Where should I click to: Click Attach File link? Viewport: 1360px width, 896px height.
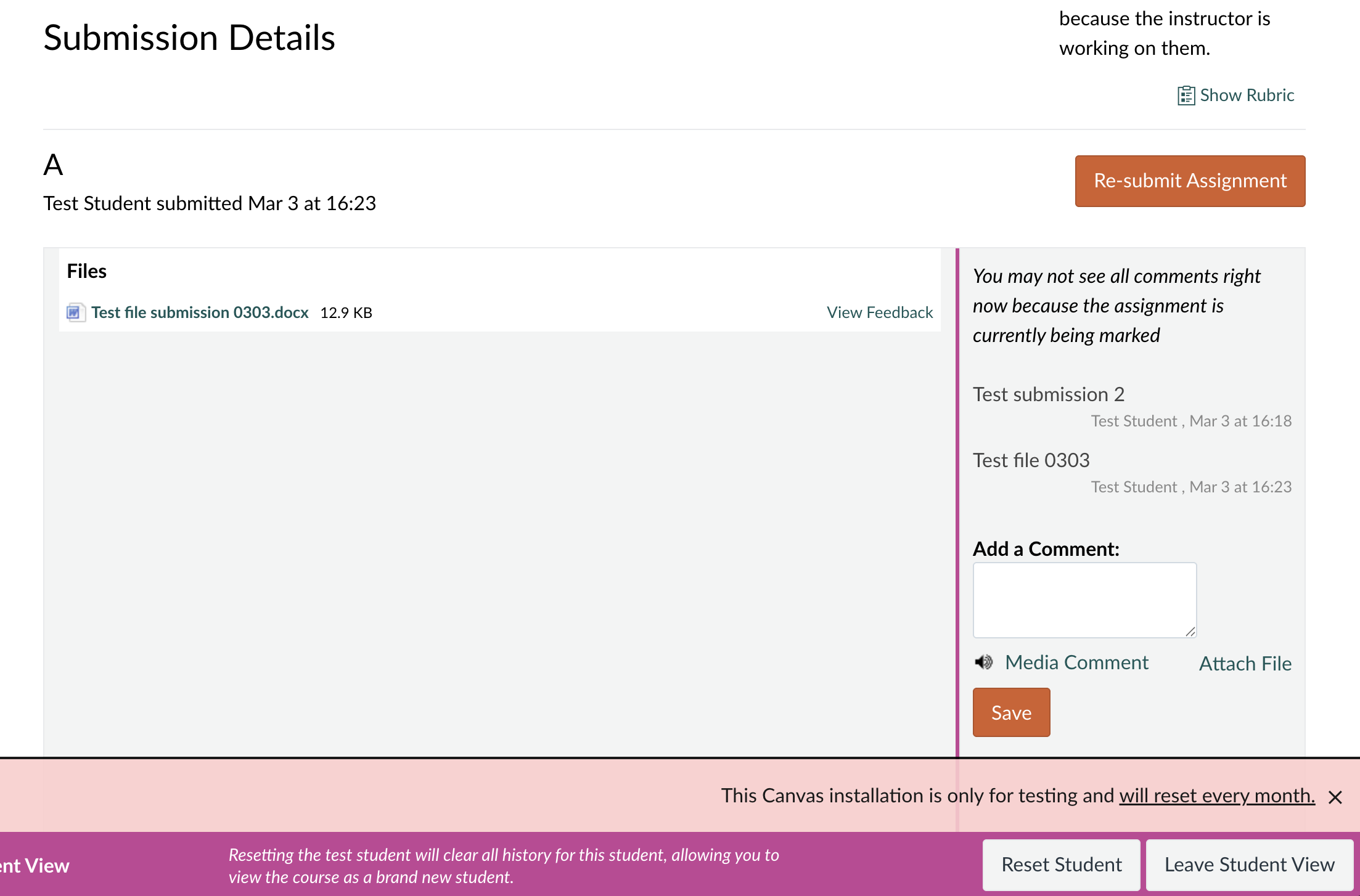point(1245,664)
